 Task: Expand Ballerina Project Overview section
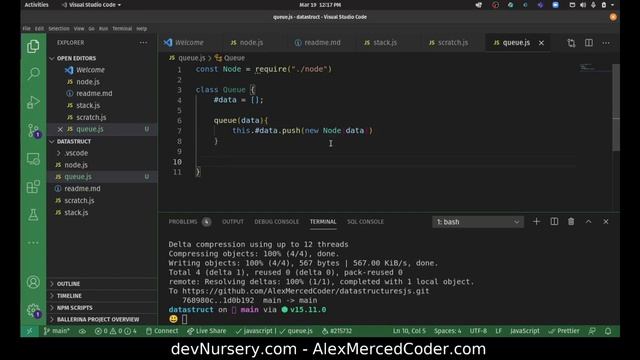pyautogui.click(x=98, y=319)
